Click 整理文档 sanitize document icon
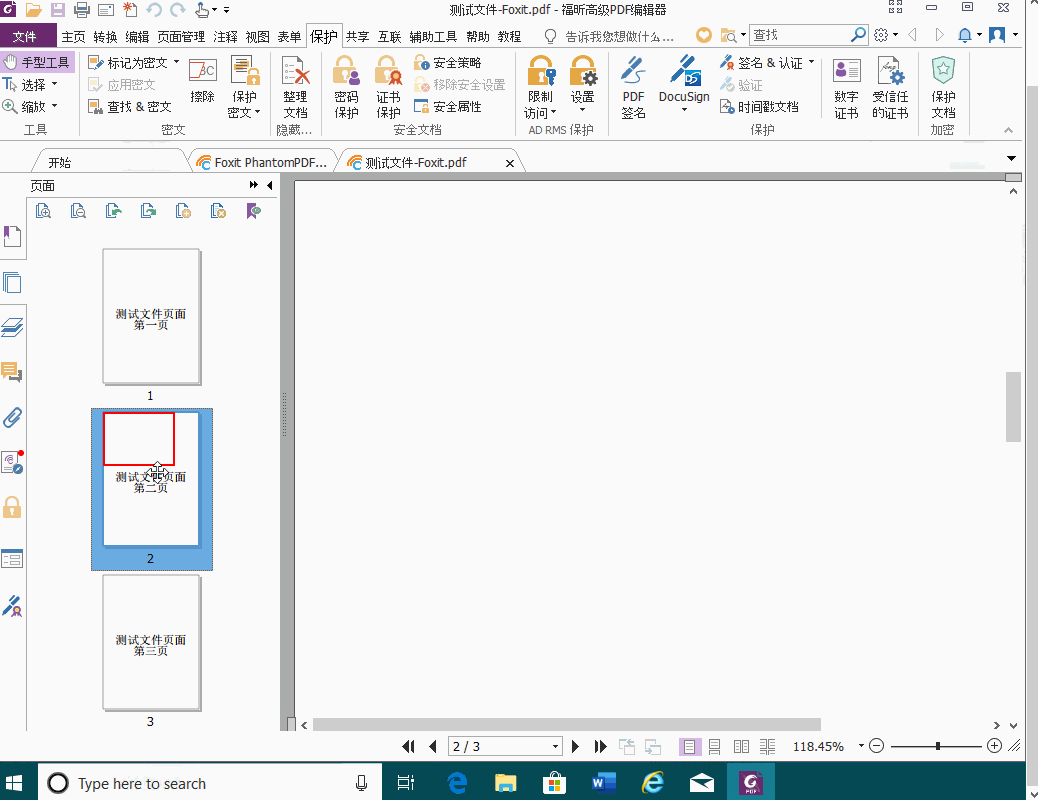This screenshot has height=800, width=1038. 295,87
